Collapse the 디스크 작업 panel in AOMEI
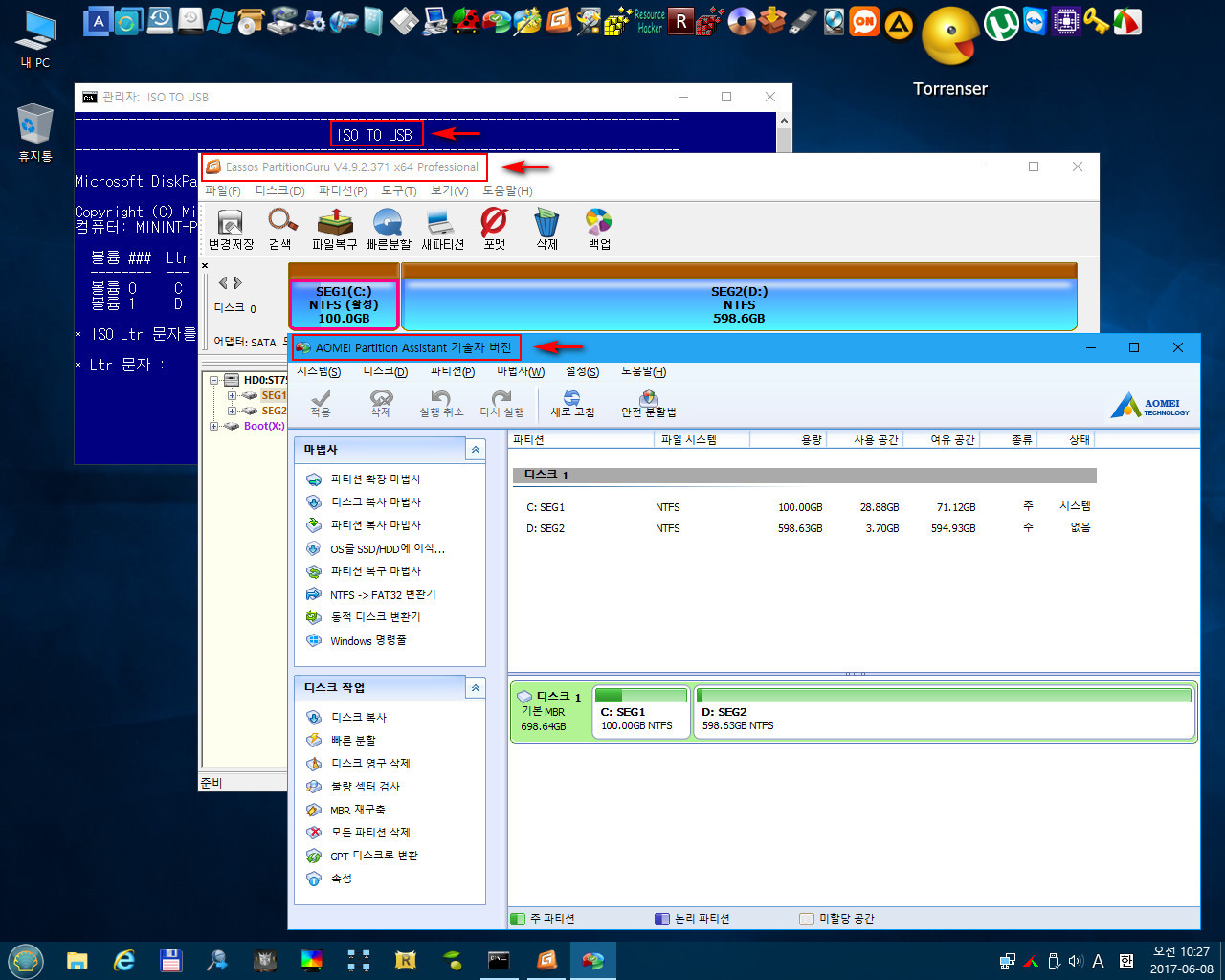The height and width of the screenshot is (980, 1225). click(x=475, y=688)
